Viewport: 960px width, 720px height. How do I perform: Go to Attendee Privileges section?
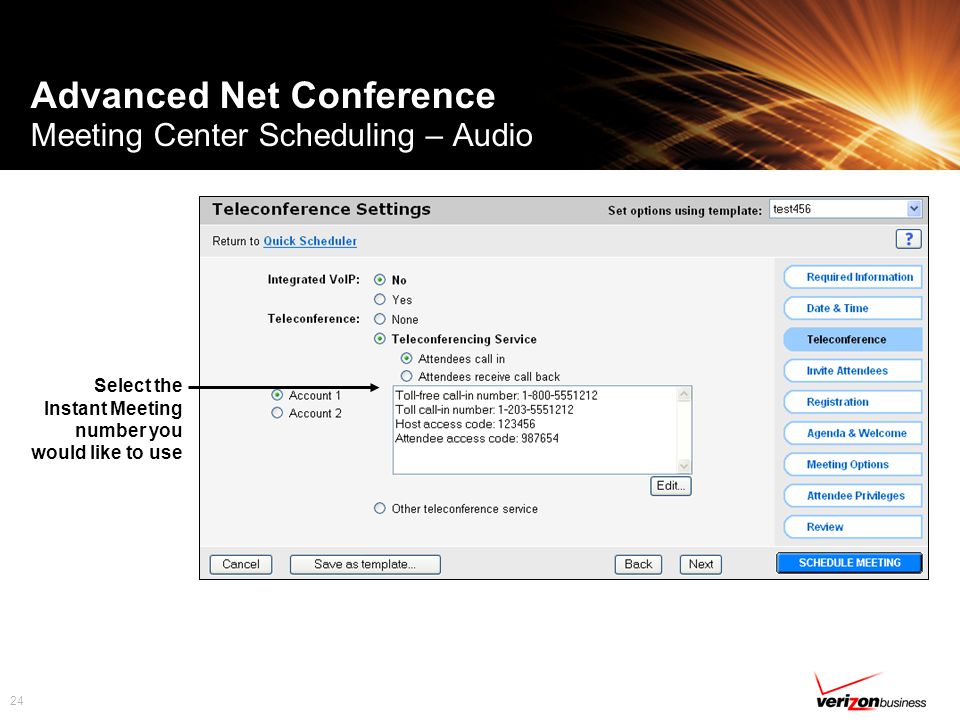(853, 495)
